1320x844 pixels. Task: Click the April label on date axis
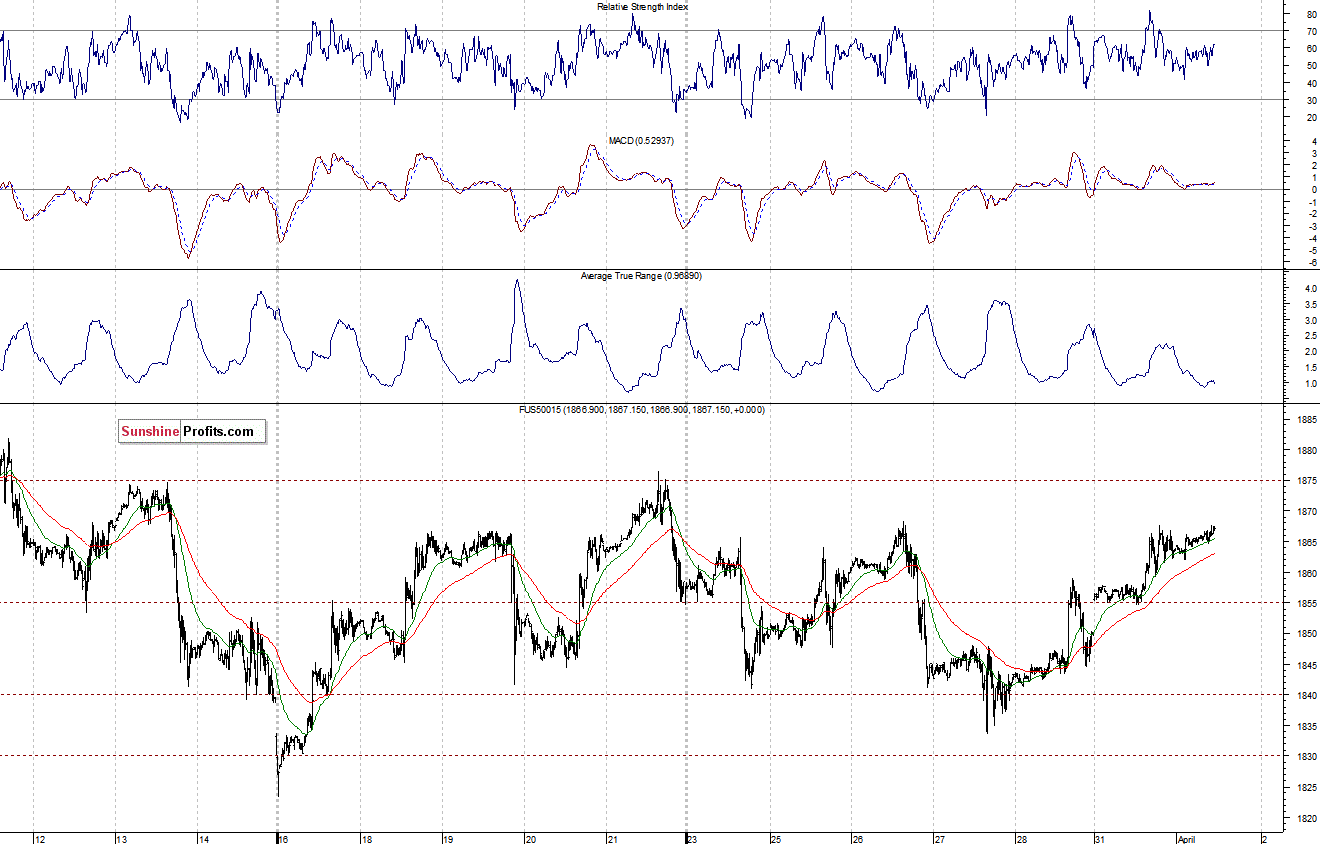click(1188, 839)
